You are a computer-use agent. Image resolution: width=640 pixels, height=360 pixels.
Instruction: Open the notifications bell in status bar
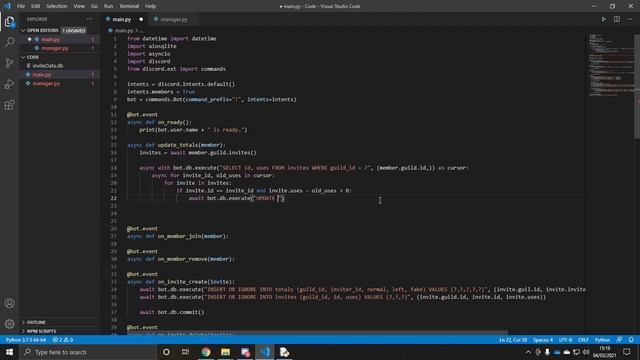tap(631, 340)
